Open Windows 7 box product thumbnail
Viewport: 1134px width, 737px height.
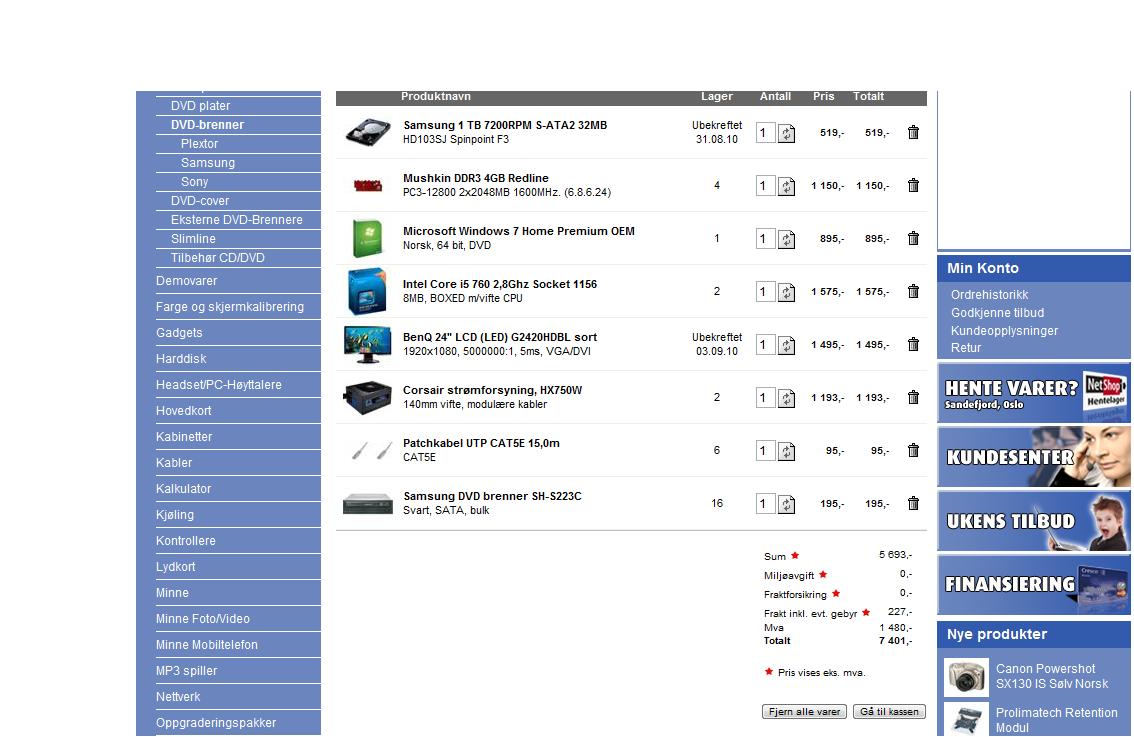(367, 239)
